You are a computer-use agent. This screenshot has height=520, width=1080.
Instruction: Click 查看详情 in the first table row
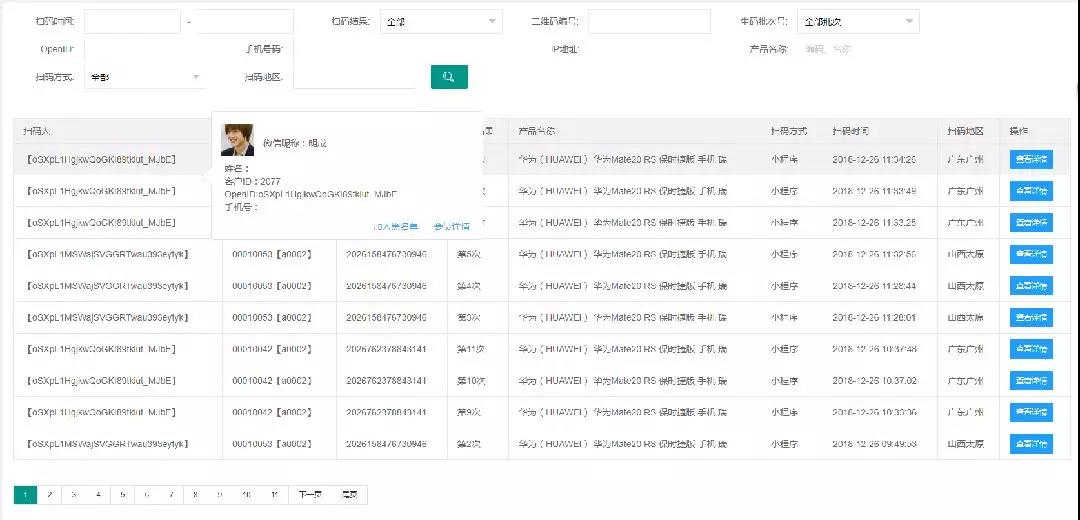pos(1031,159)
